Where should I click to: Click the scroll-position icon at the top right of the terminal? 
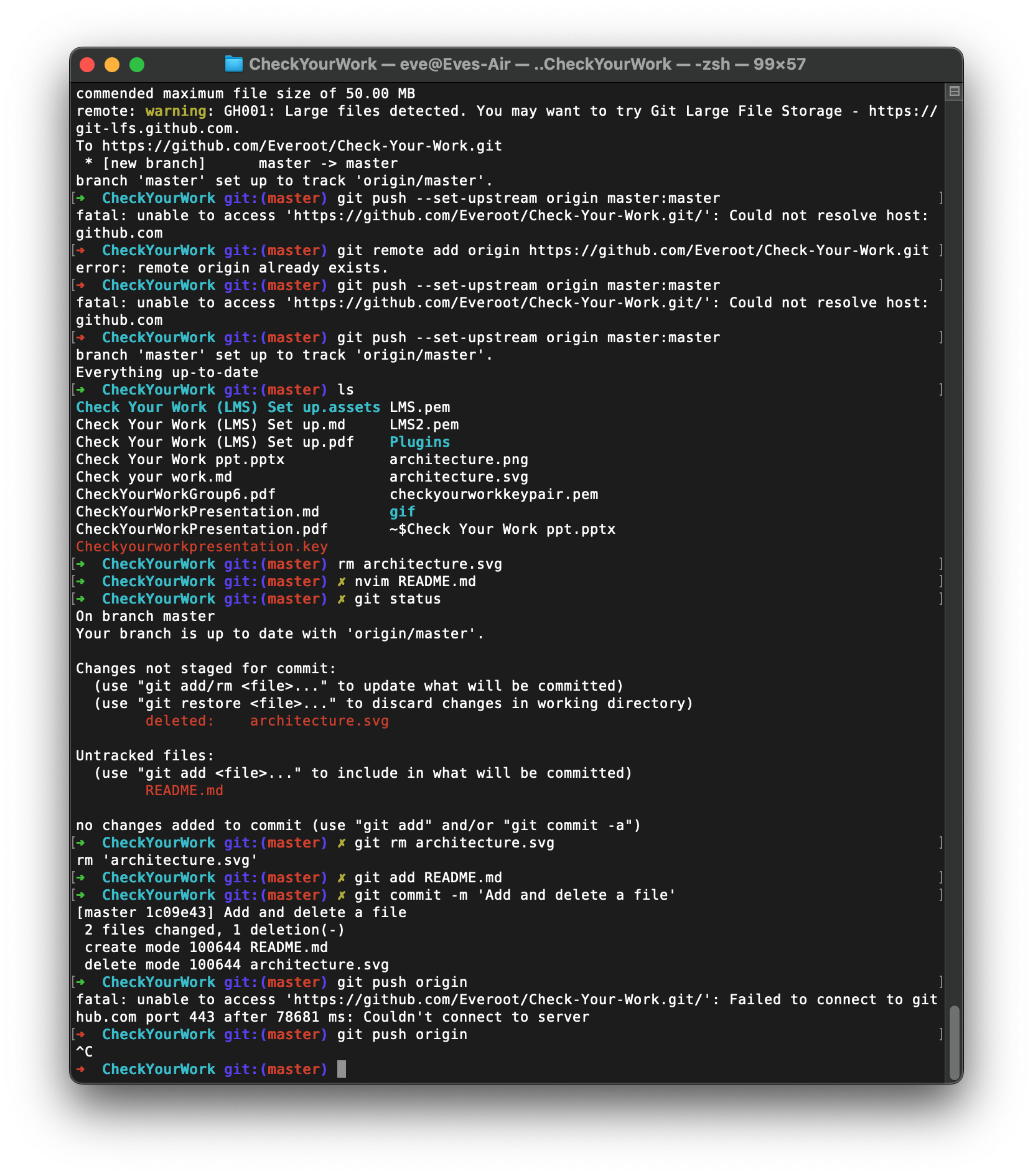(954, 91)
